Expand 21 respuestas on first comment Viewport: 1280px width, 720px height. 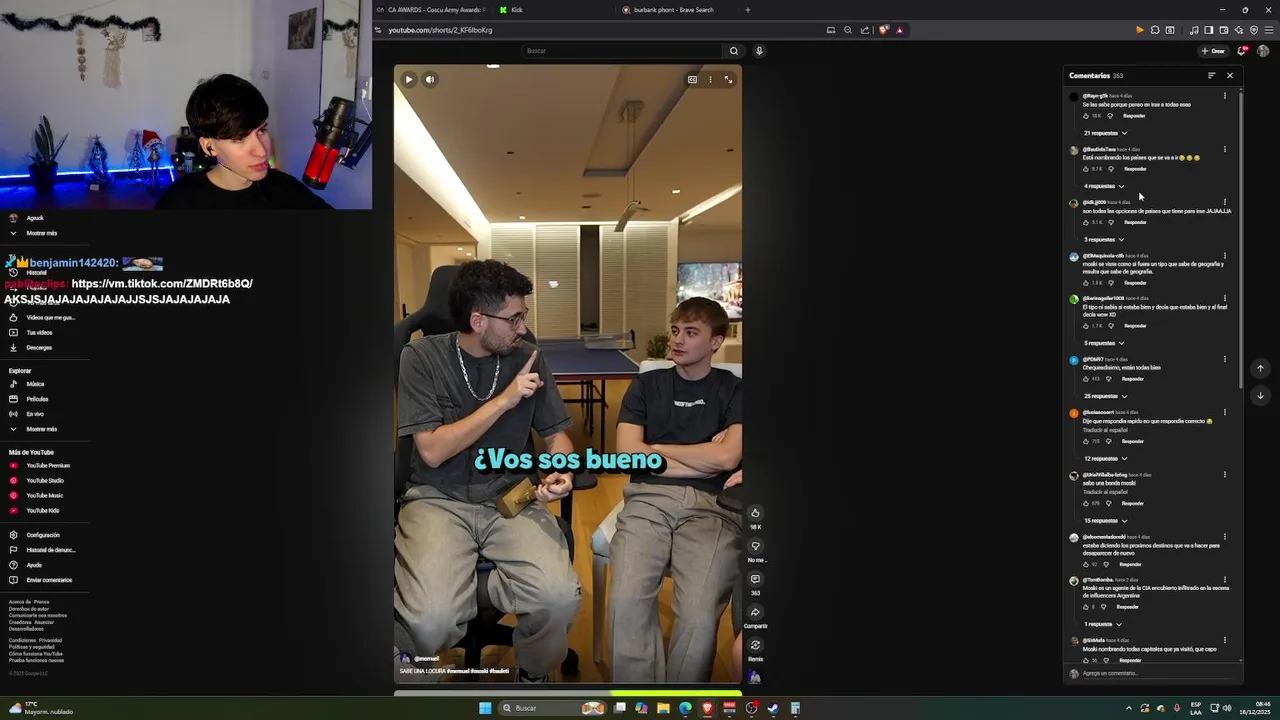click(x=1105, y=133)
